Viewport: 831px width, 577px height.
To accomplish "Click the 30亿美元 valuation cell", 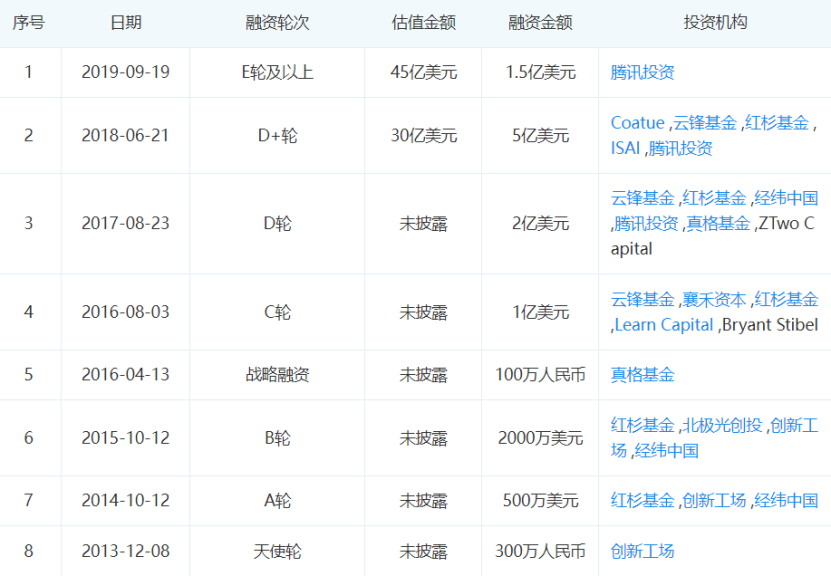I will [423, 136].
